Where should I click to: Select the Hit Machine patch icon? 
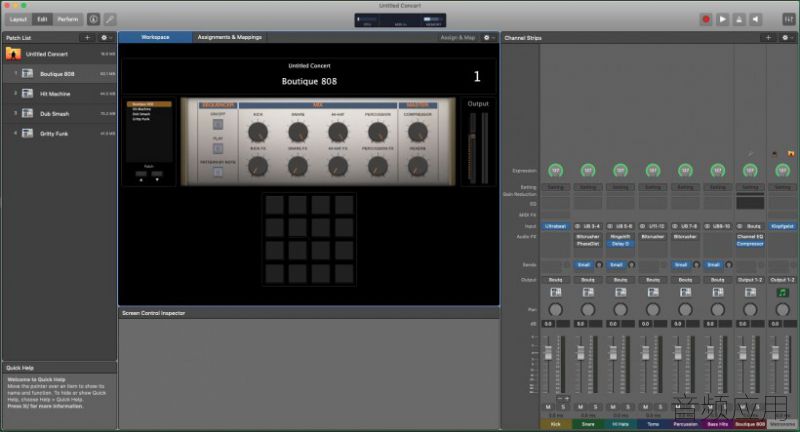coord(28,93)
